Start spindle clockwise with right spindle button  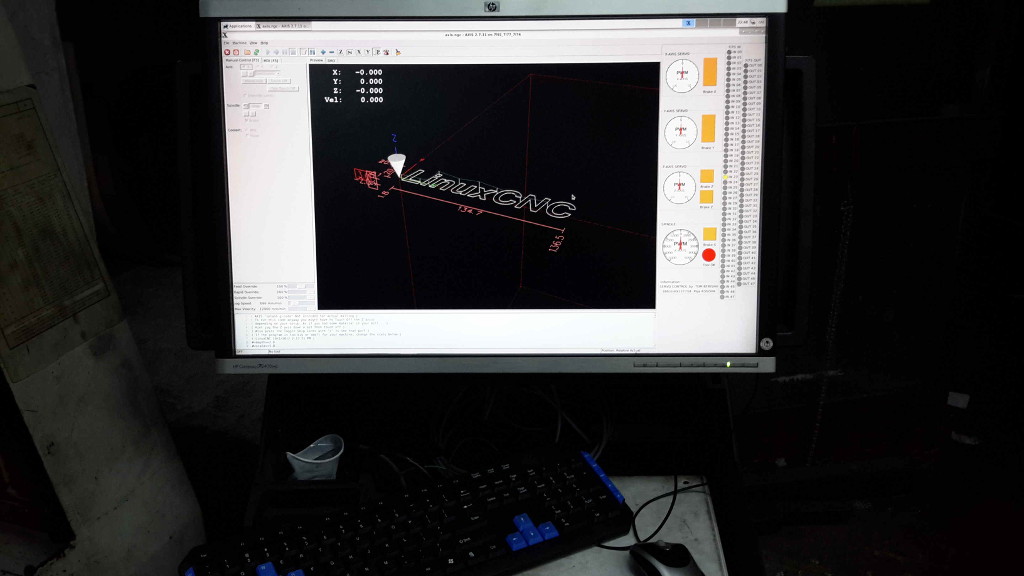point(266,106)
